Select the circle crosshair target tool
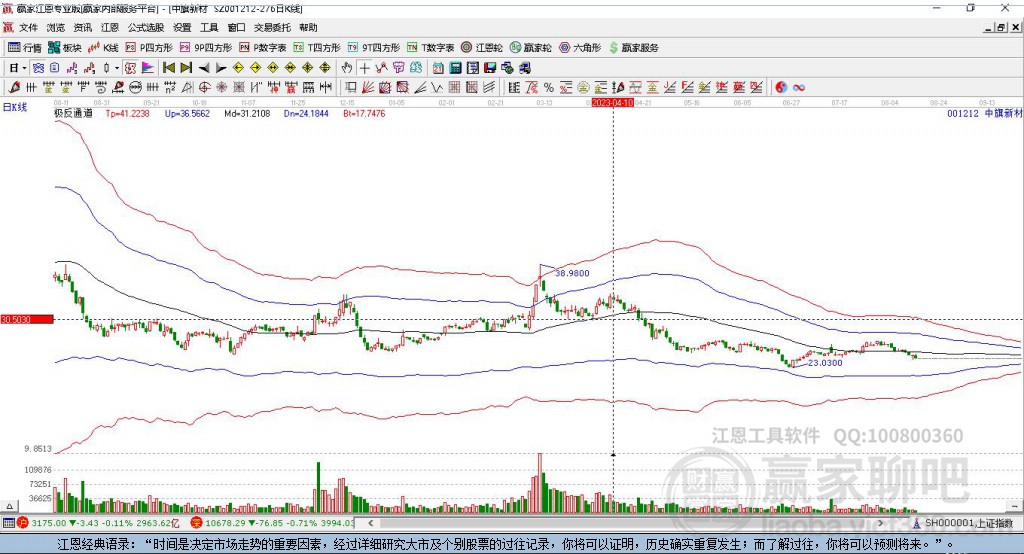 [x=204, y=87]
